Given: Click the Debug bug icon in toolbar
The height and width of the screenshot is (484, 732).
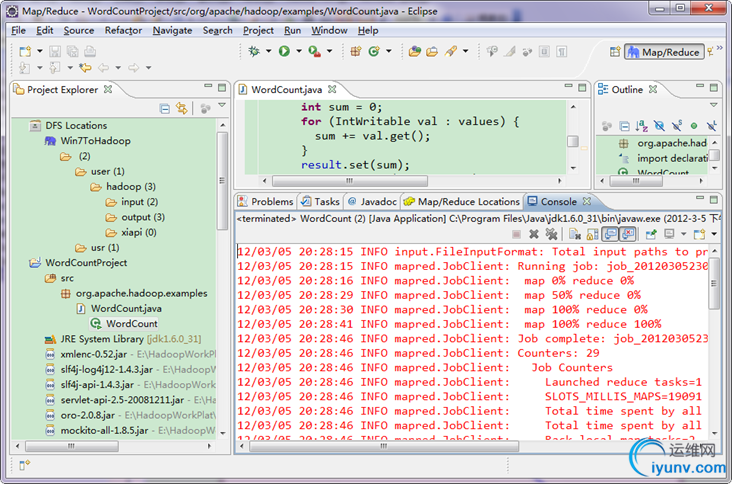Looking at the screenshot, I should pos(254,51).
